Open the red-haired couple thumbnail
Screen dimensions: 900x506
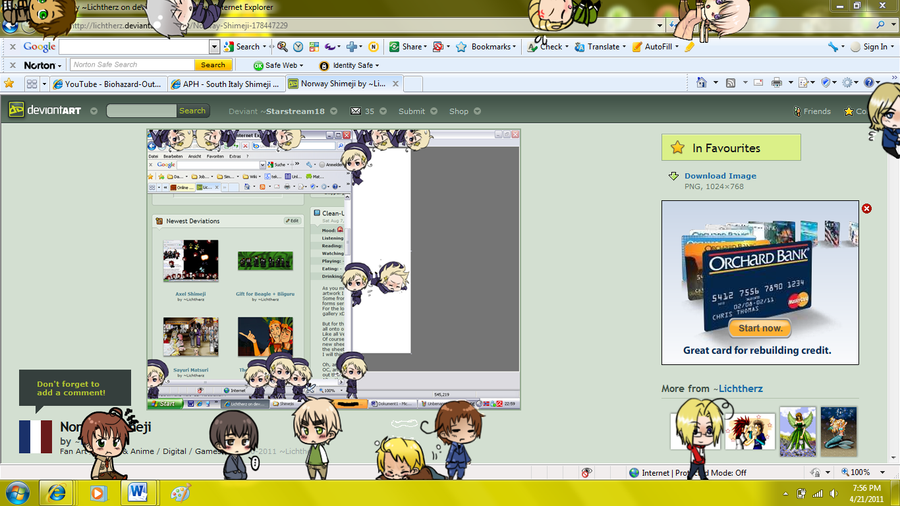click(x=751, y=431)
